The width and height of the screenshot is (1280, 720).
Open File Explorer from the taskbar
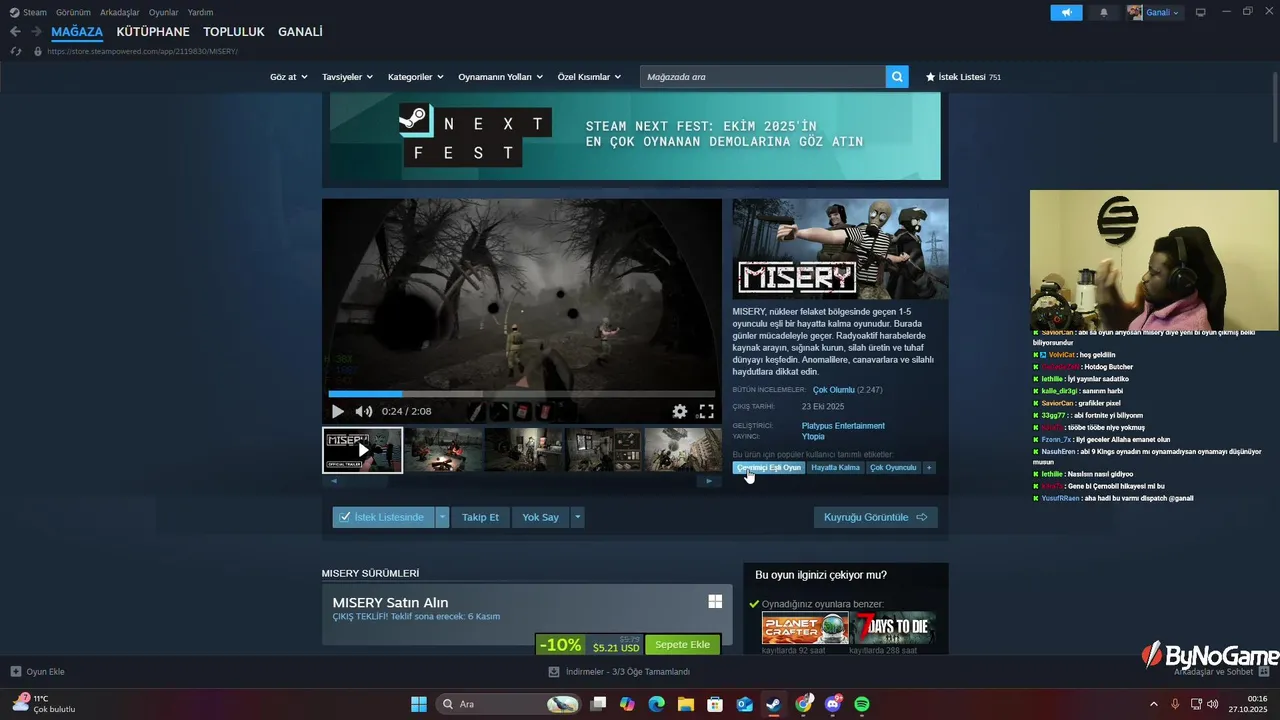[686, 704]
